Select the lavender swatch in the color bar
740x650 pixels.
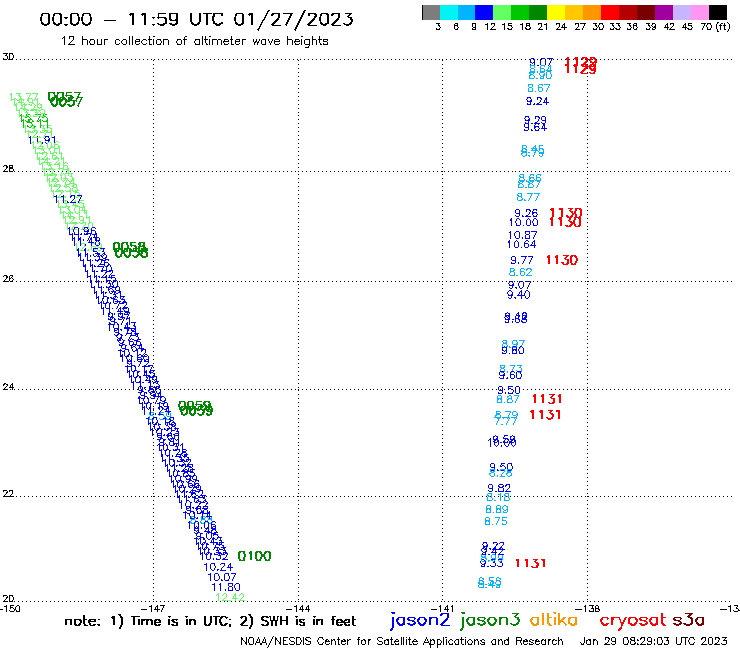coord(681,12)
